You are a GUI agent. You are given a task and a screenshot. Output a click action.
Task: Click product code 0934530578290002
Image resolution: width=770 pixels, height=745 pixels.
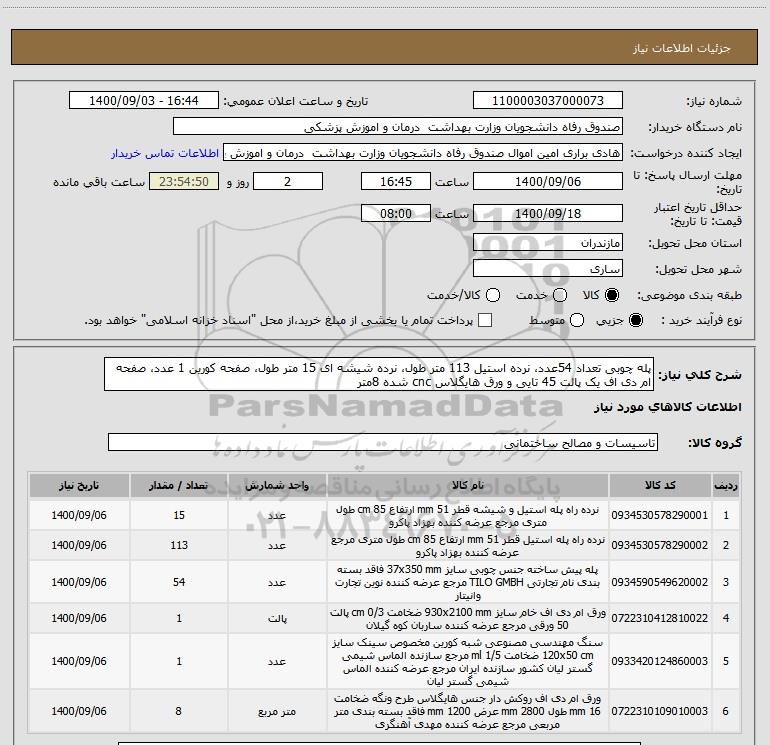pyautogui.click(x=660, y=545)
